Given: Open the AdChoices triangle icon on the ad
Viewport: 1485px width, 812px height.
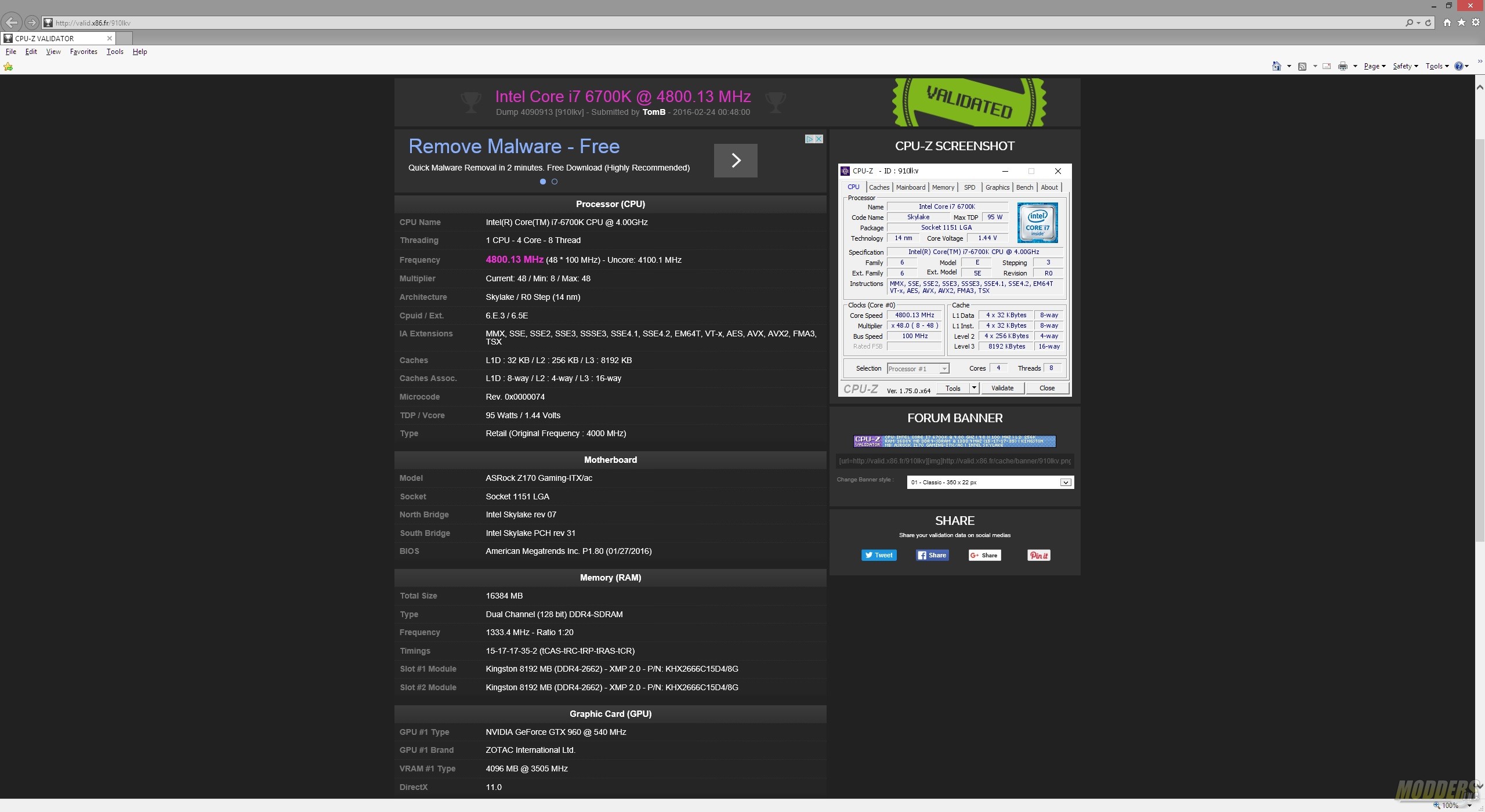Looking at the screenshot, I should click(x=809, y=139).
